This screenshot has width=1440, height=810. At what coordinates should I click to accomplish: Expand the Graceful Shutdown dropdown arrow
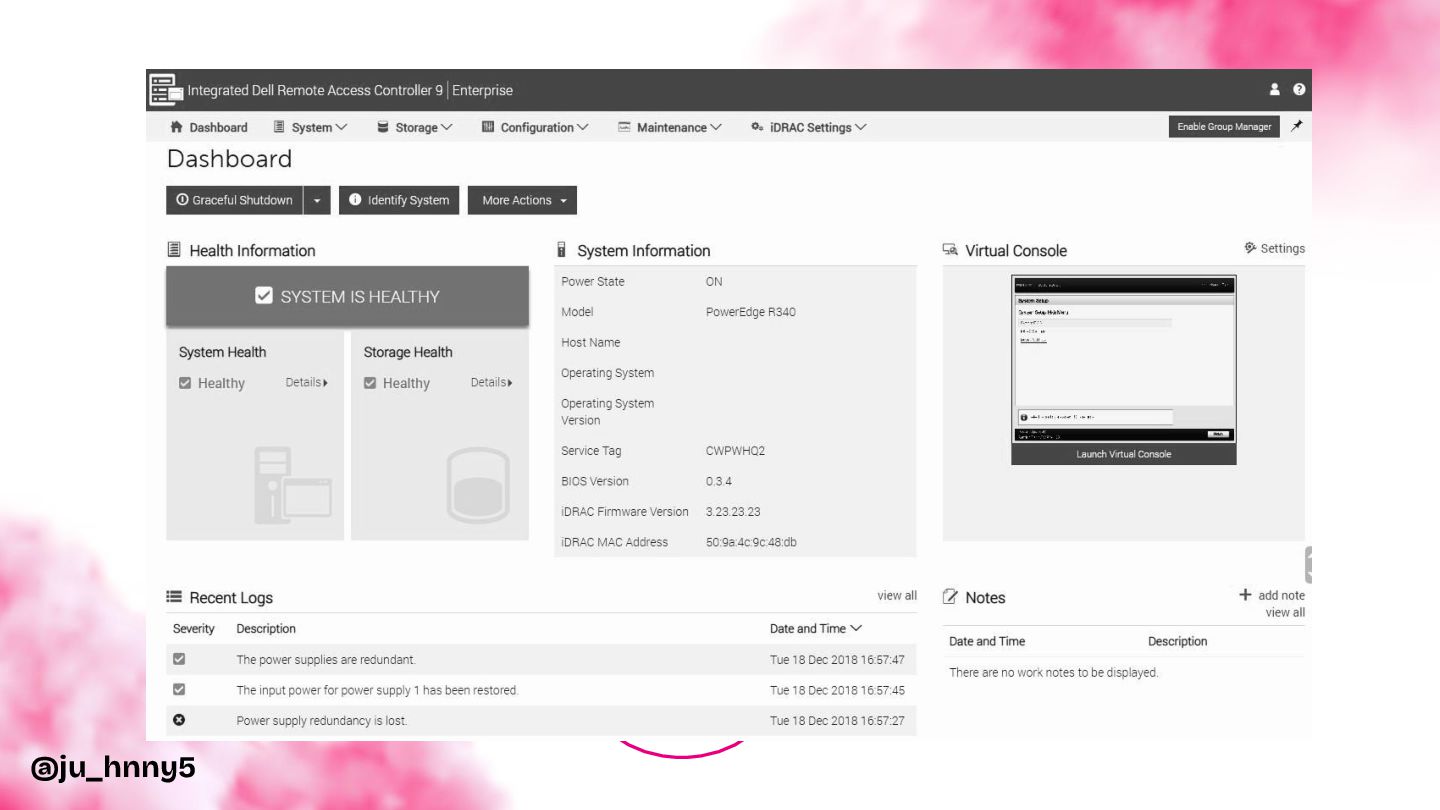[x=316, y=200]
